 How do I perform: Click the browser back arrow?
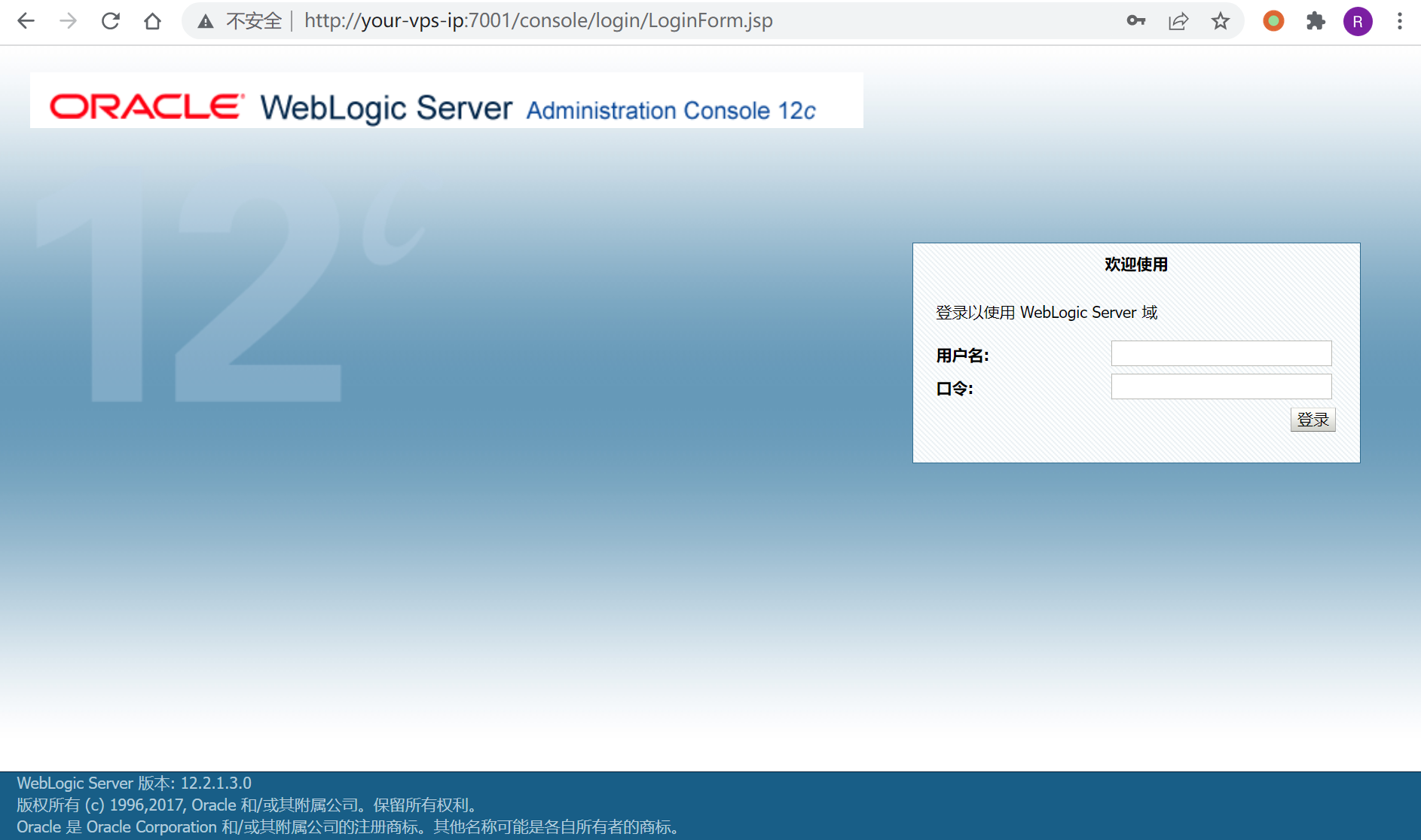26,21
